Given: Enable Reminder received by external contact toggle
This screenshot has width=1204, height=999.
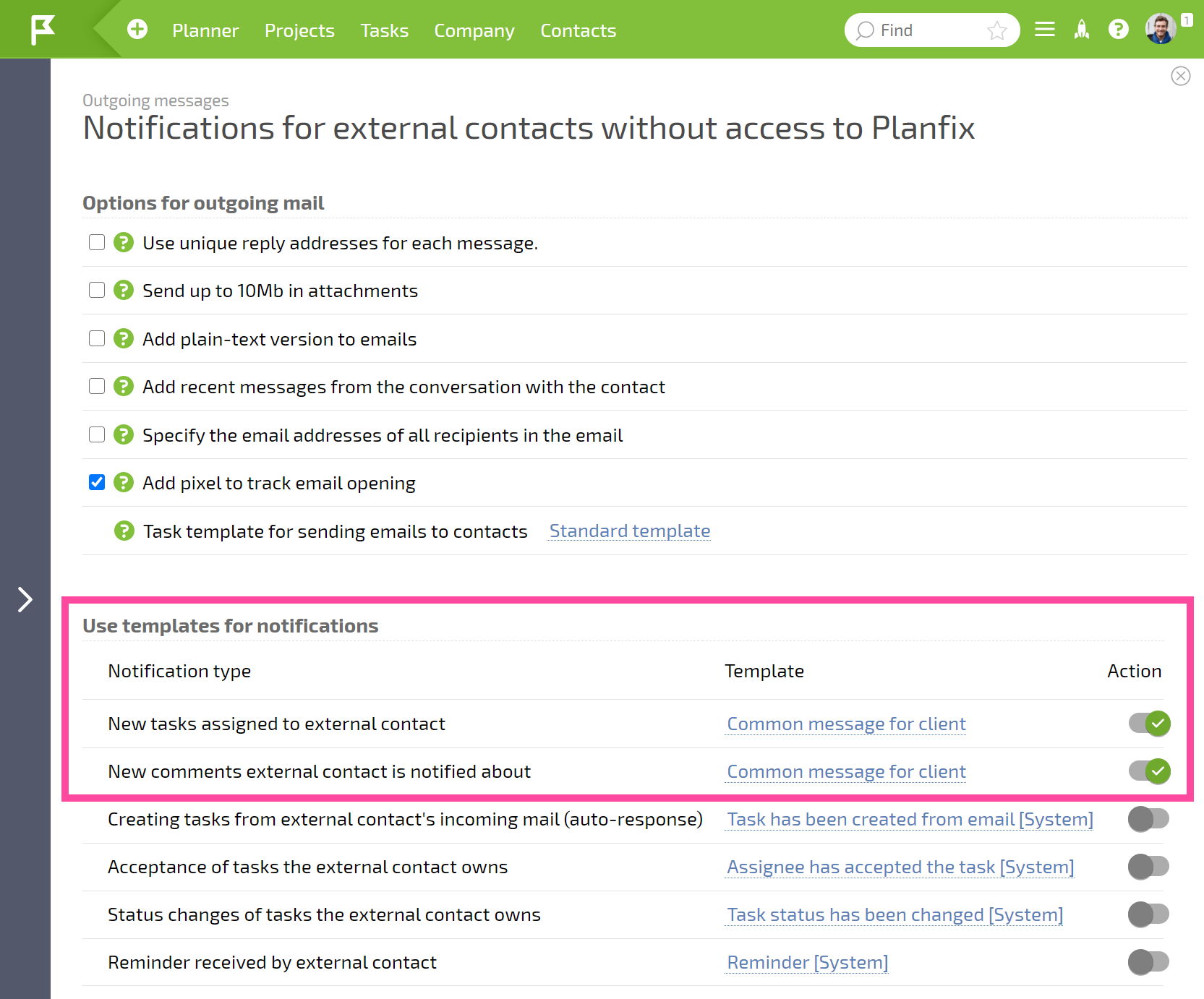Looking at the screenshot, I should tap(1148, 962).
